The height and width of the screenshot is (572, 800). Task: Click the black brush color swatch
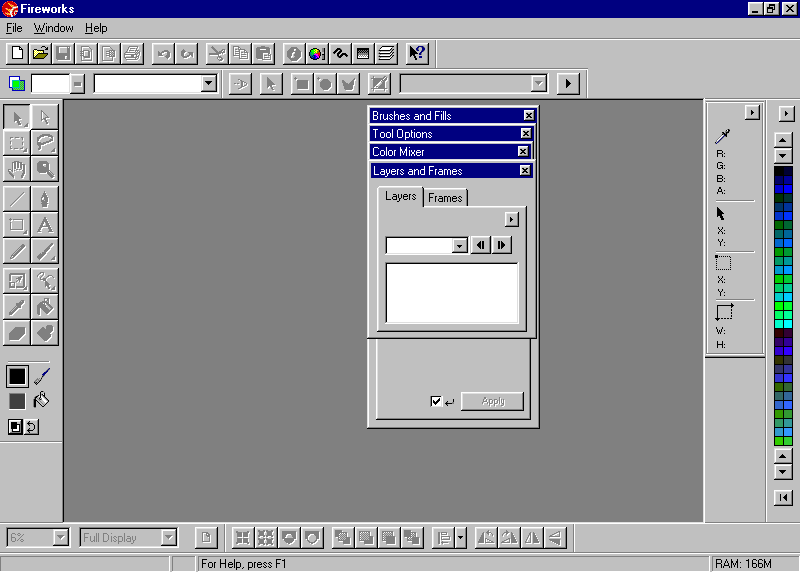click(17, 377)
